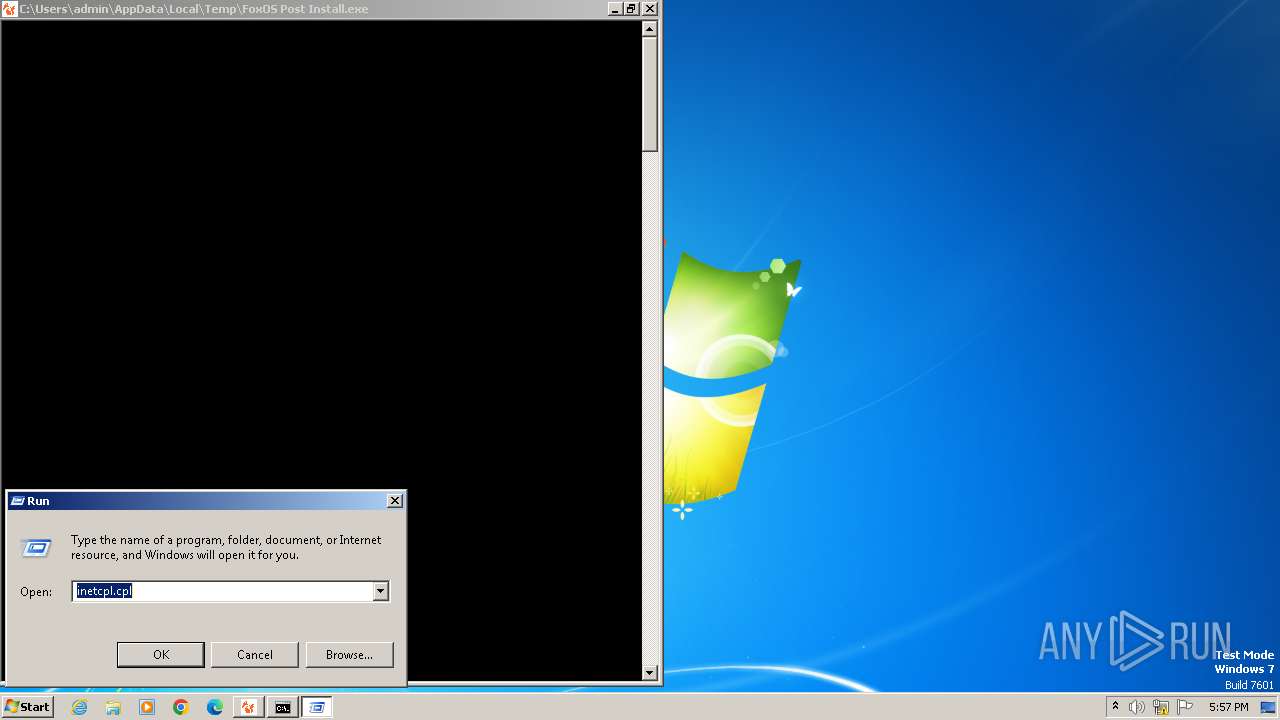The image size is (1280, 720).
Task: Click OK in the Run dialog
Action: pyautogui.click(x=161, y=655)
